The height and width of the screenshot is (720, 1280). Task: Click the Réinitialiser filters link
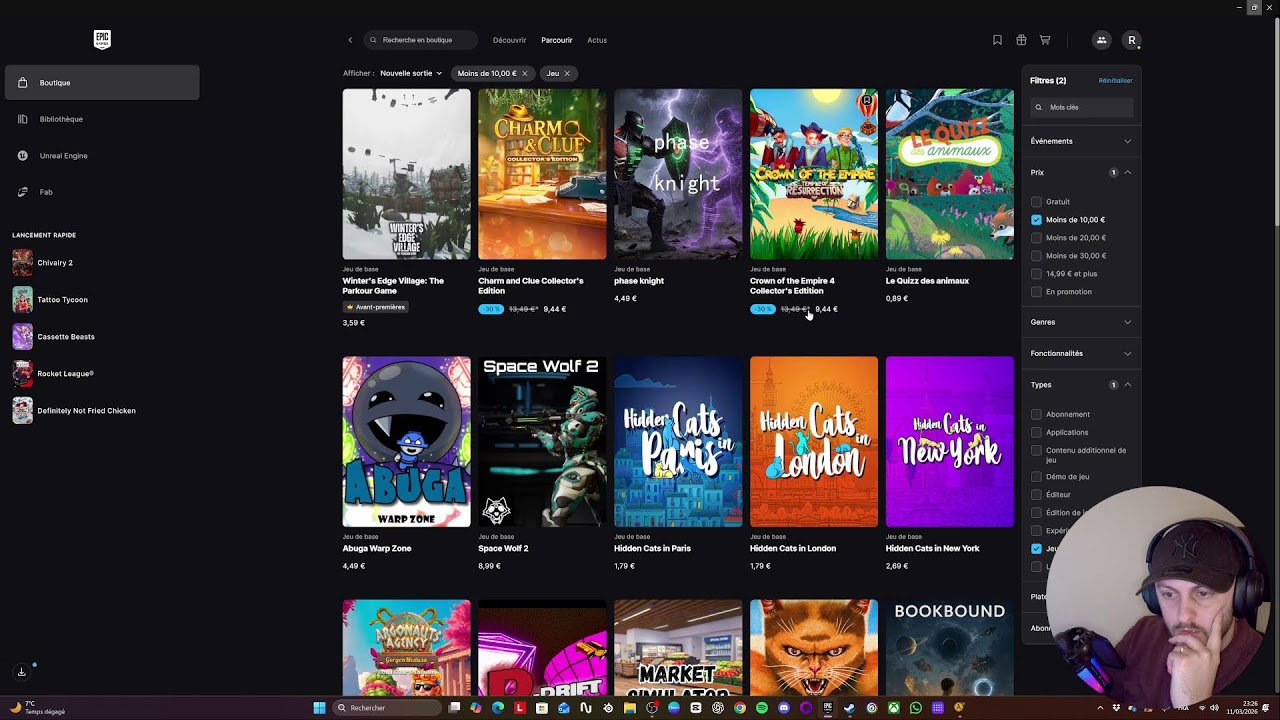point(1115,81)
